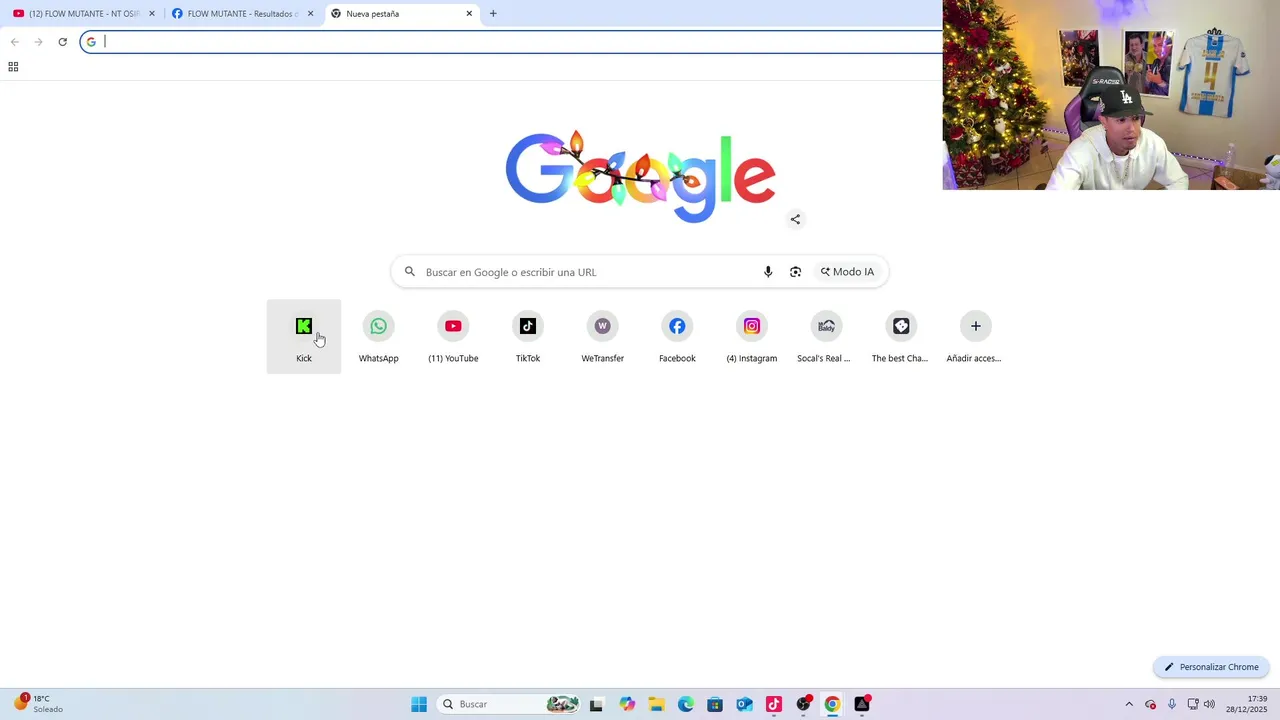Open the (11) YouTube shortcut
Screen dimensions: 1280x720
click(x=453, y=337)
